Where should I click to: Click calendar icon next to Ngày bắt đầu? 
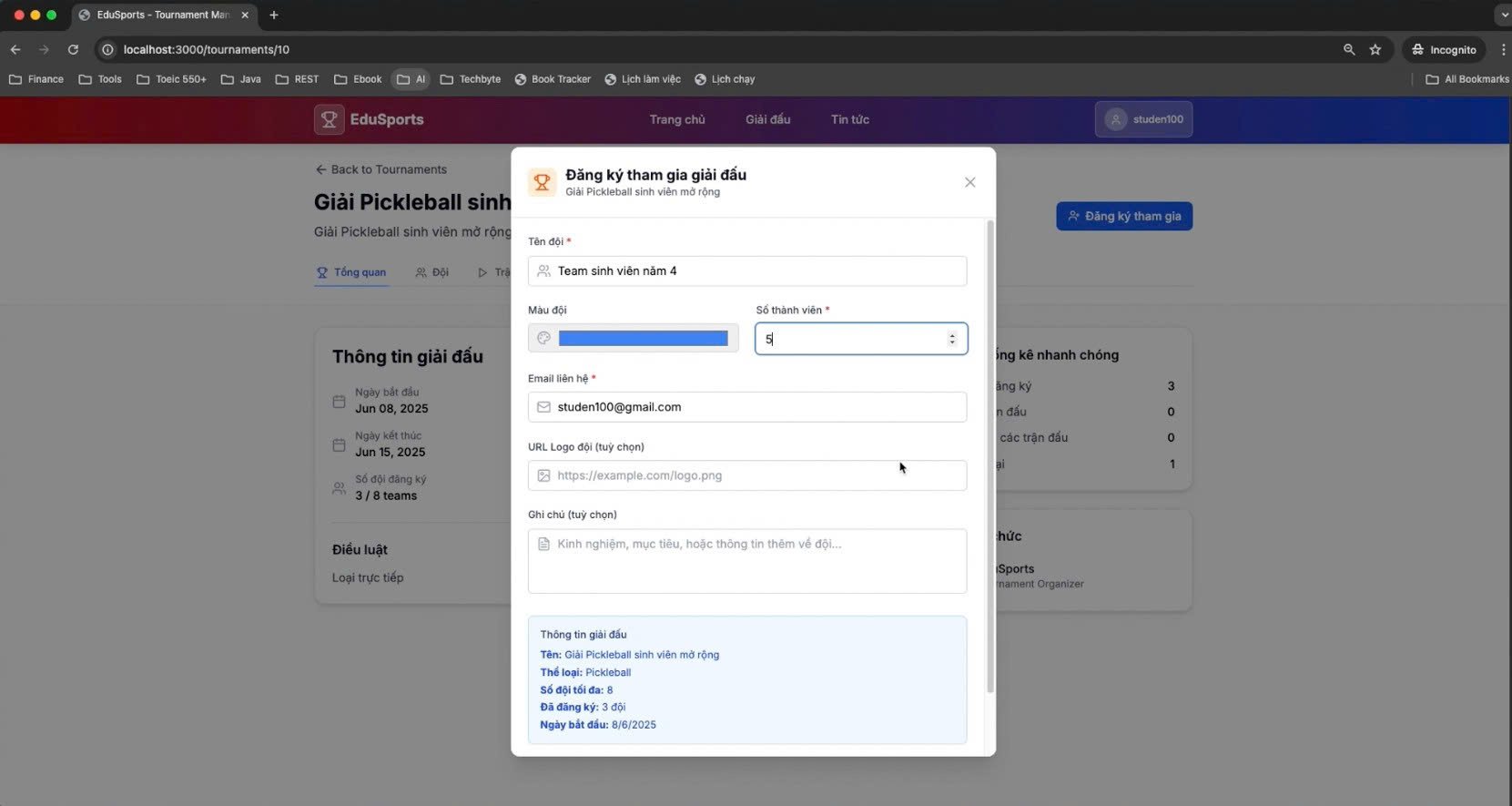pyautogui.click(x=339, y=401)
